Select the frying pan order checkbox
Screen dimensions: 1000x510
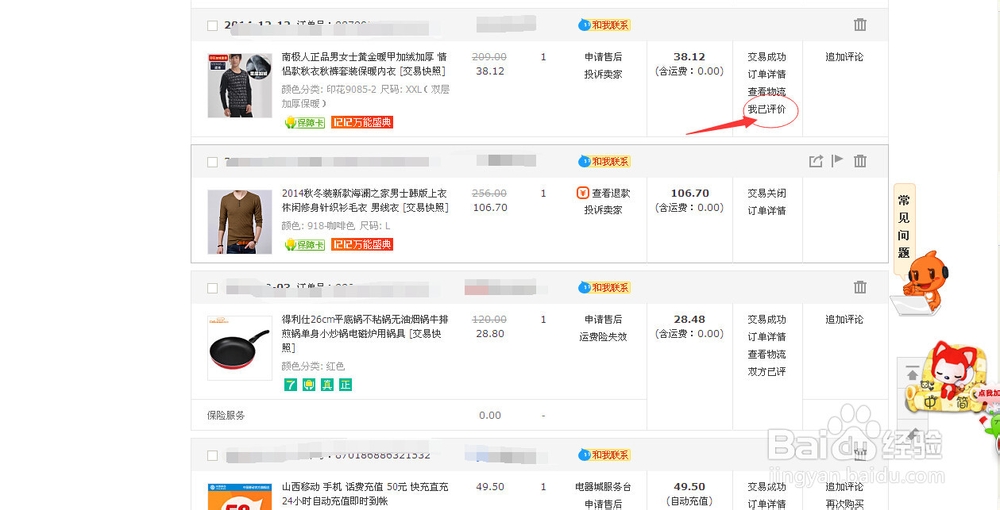pos(212,288)
